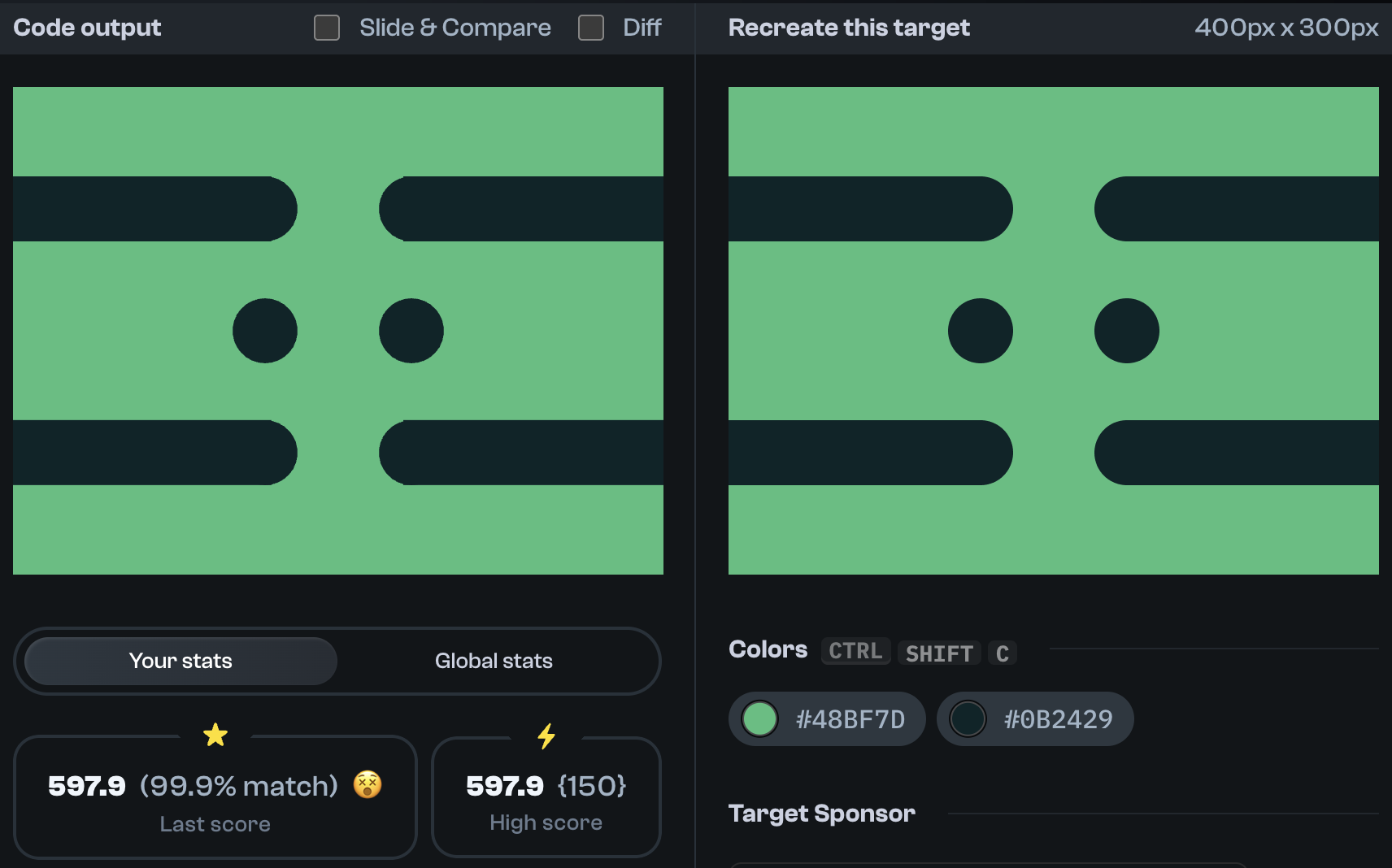This screenshot has height=868, width=1392.
Task: Click the C key badge next to Colors
Action: (1003, 653)
